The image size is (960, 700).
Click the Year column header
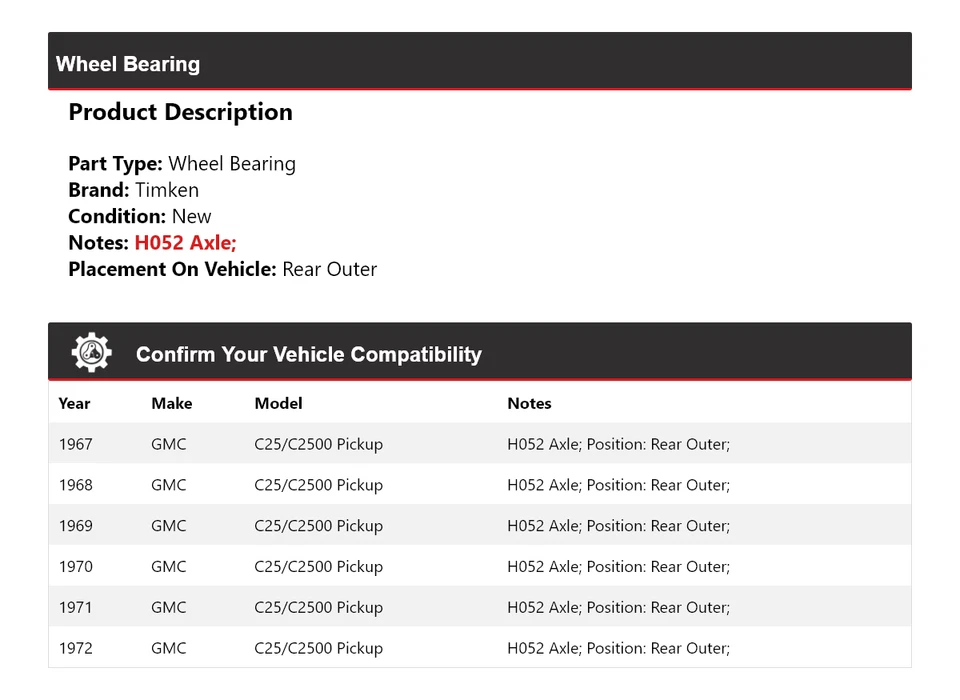[74, 403]
